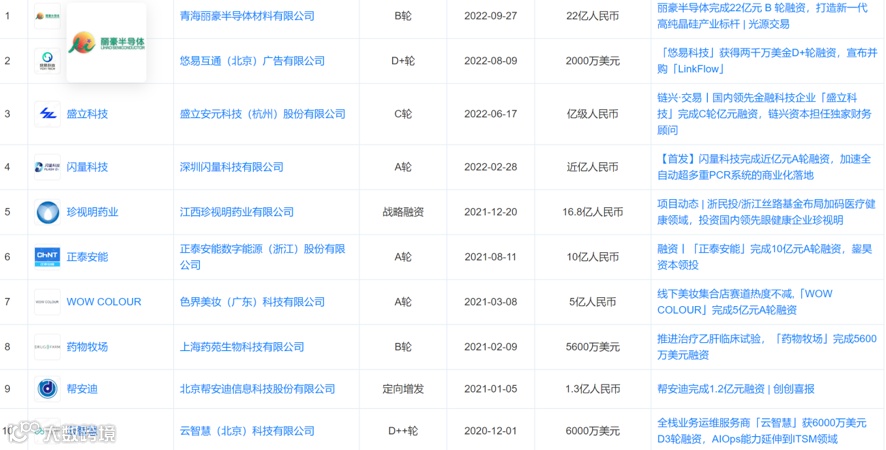Open 正泰安能完成10亿元A轮融资 news link
886x450 pixels.
[x=765, y=257]
